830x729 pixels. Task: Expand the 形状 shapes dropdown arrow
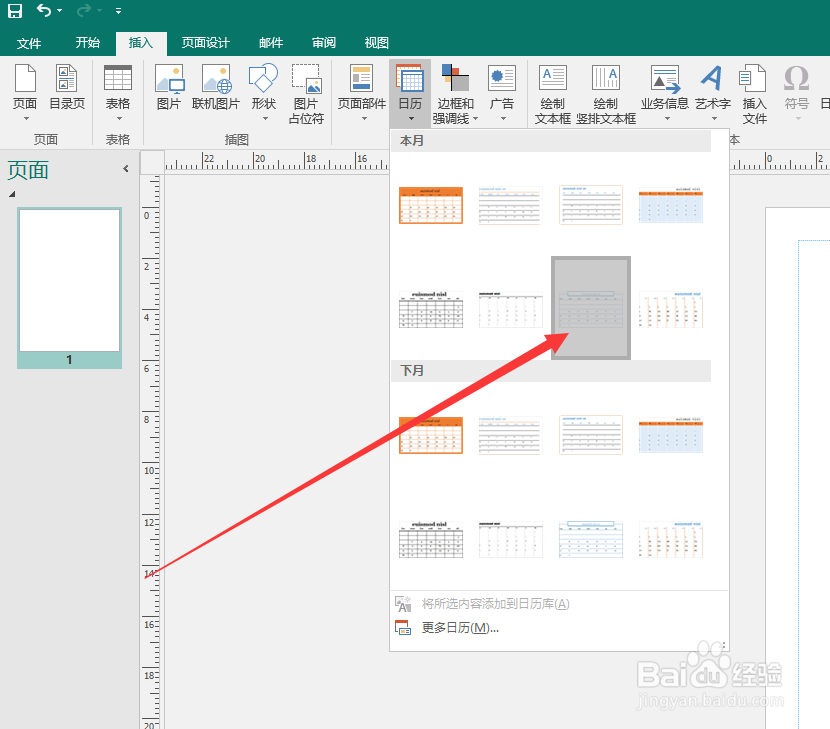pyautogui.click(x=265, y=119)
